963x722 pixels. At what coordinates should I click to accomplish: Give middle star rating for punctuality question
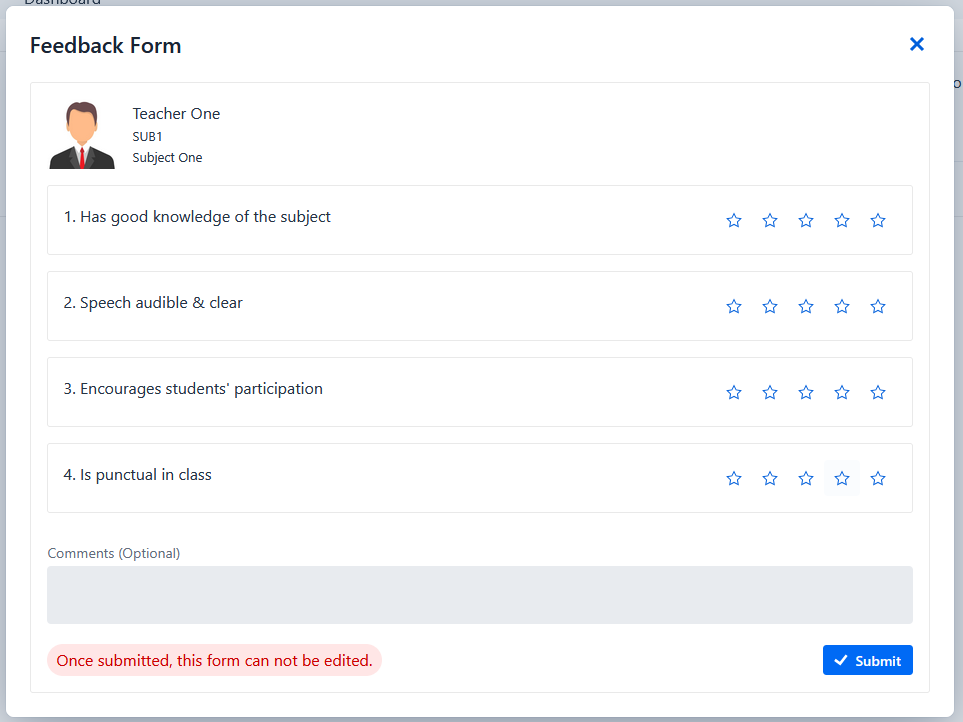806,478
